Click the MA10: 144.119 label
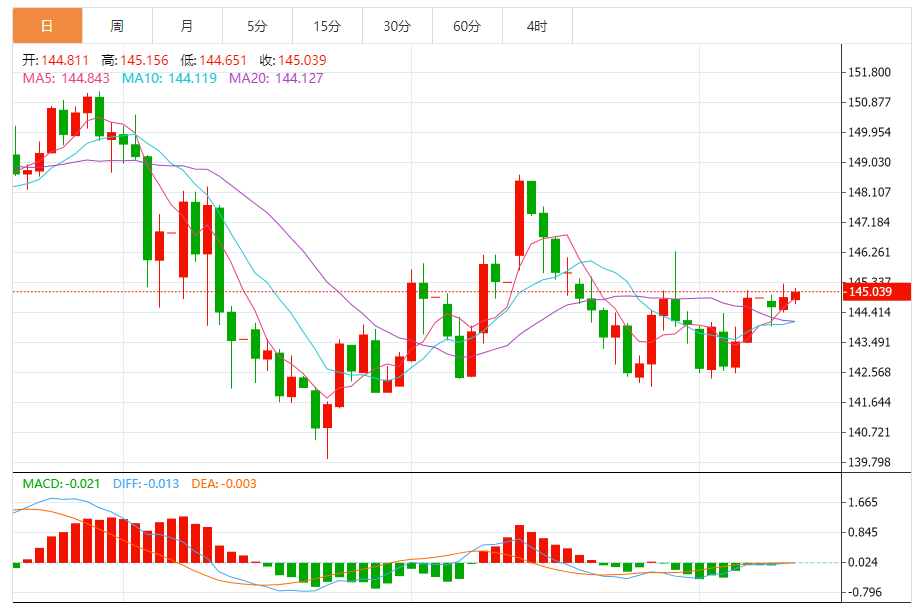This screenshot has width=923, height=603. point(170,78)
